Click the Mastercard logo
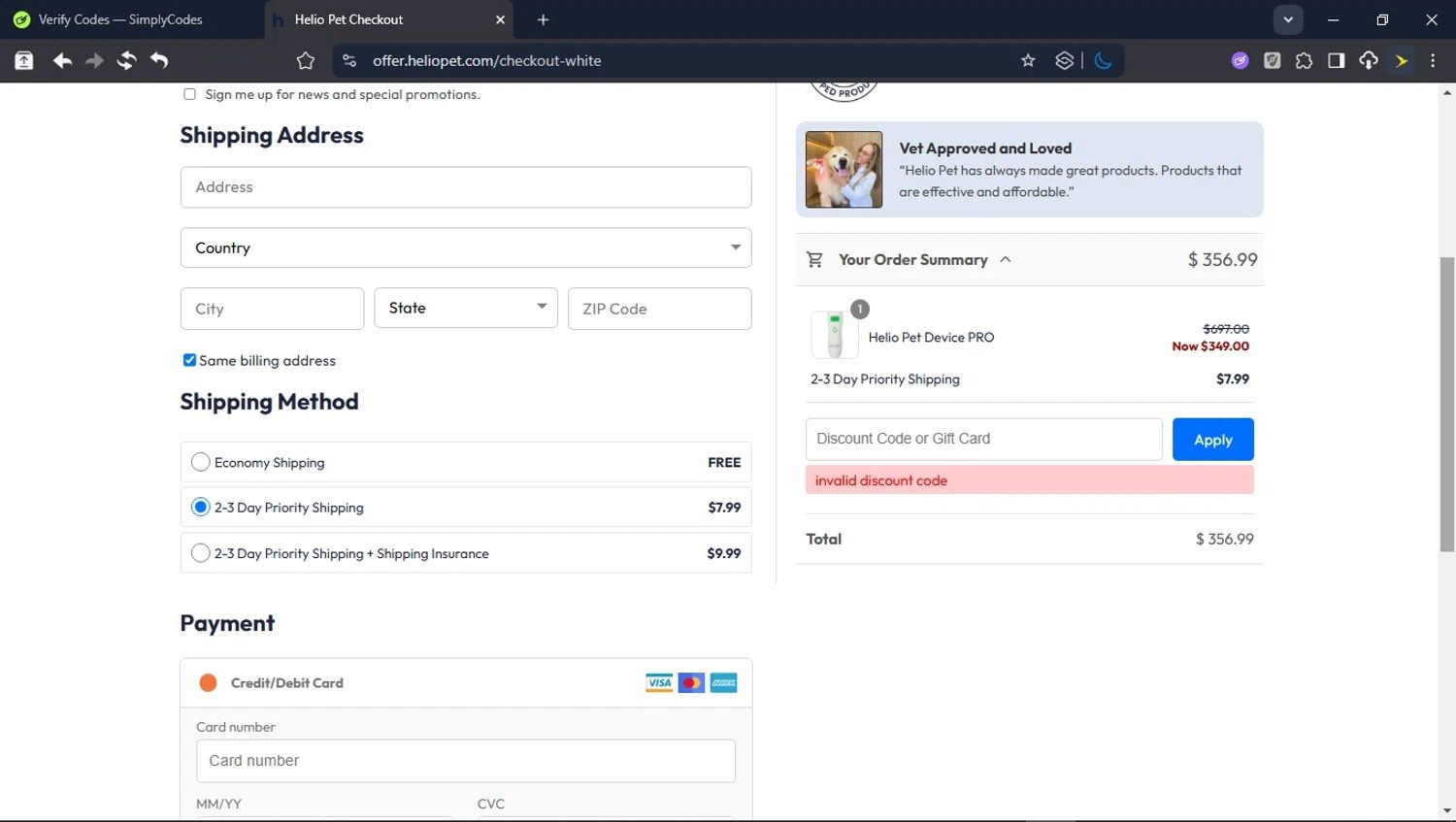The image size is (1456, 822). coord(691,682)
